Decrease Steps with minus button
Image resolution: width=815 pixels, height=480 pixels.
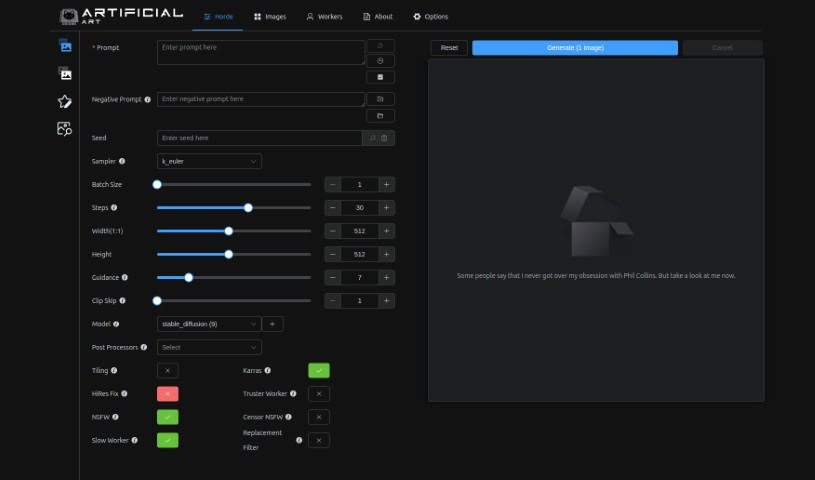point(333,207)
